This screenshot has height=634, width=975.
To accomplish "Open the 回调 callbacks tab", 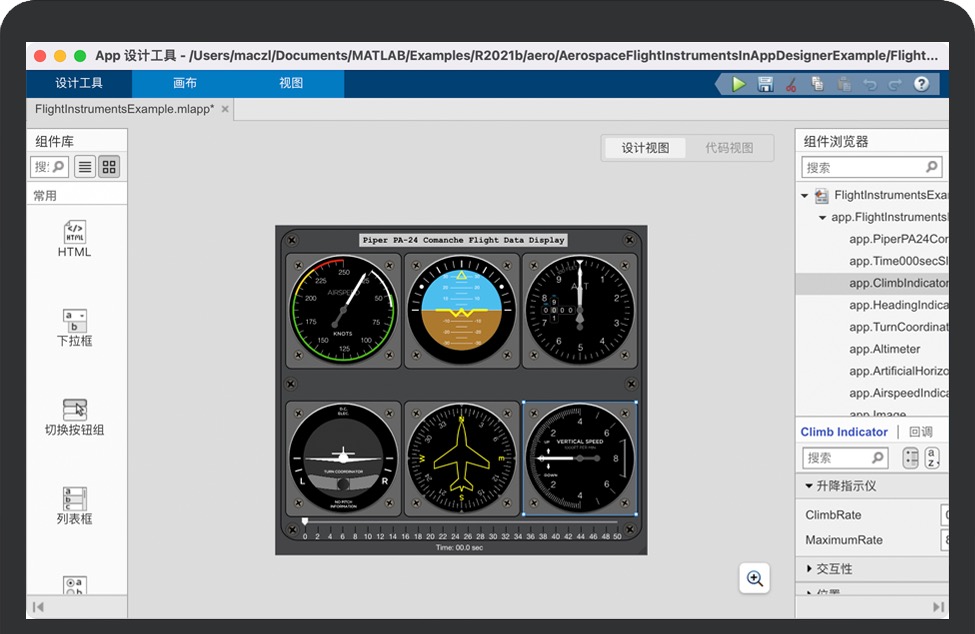I will [920, 432].
